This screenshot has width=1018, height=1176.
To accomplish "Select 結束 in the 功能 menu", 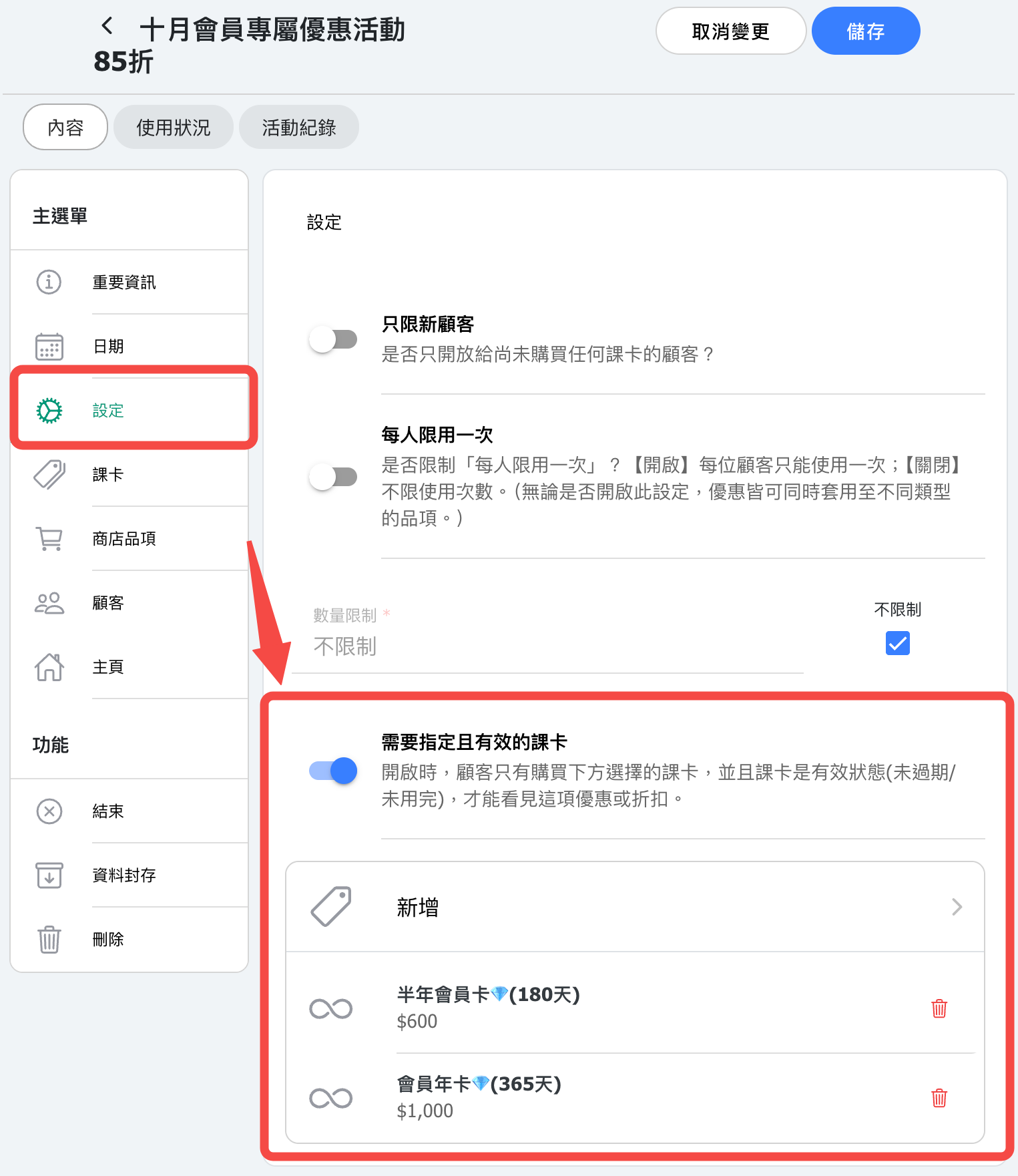I will pos(108,811).
